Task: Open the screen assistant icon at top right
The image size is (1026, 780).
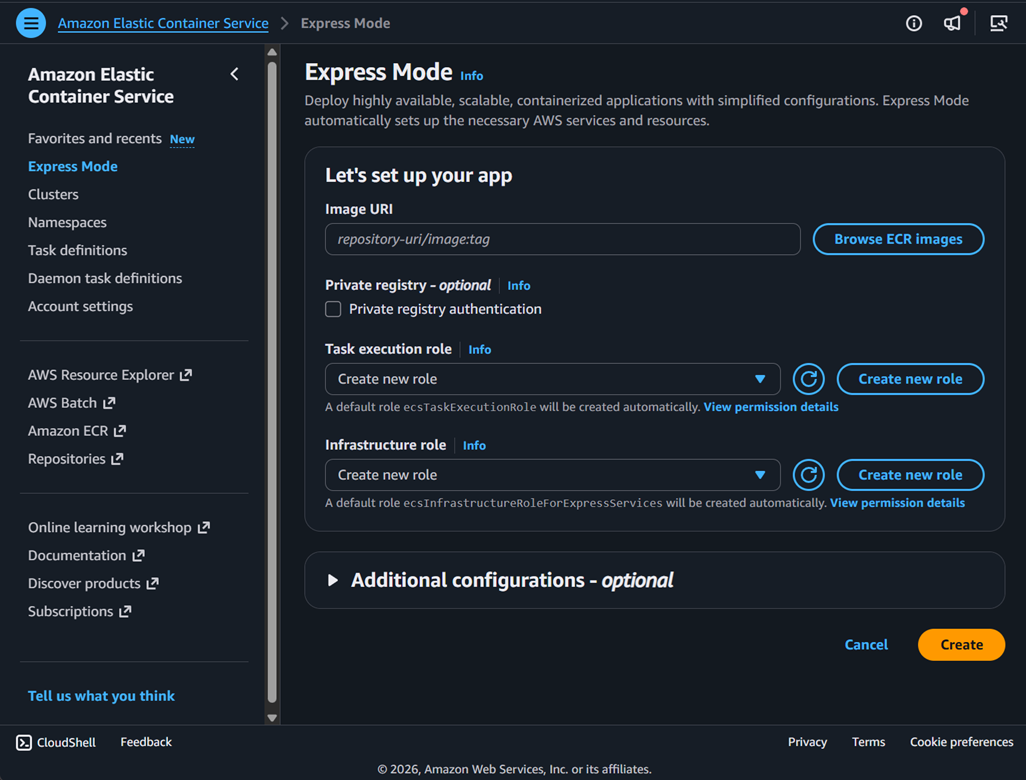Action: (x=998, y=24)
